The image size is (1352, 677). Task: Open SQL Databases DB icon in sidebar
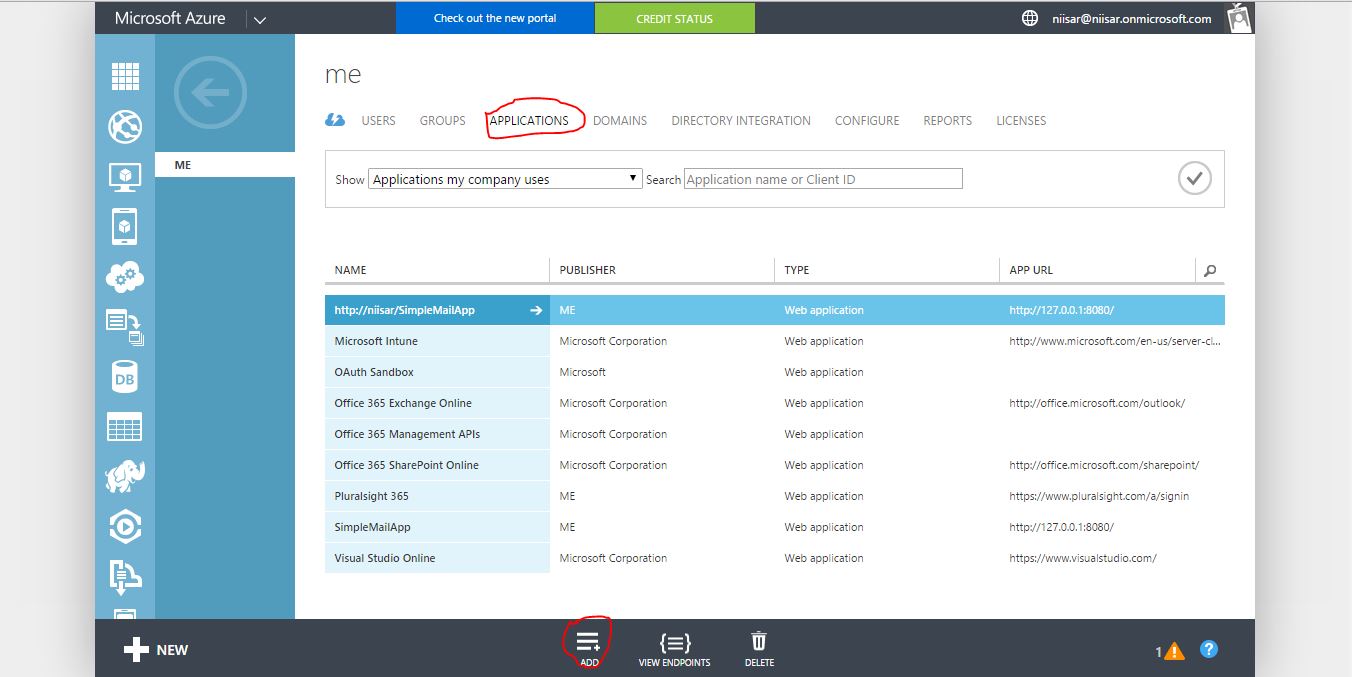point(125,377)
